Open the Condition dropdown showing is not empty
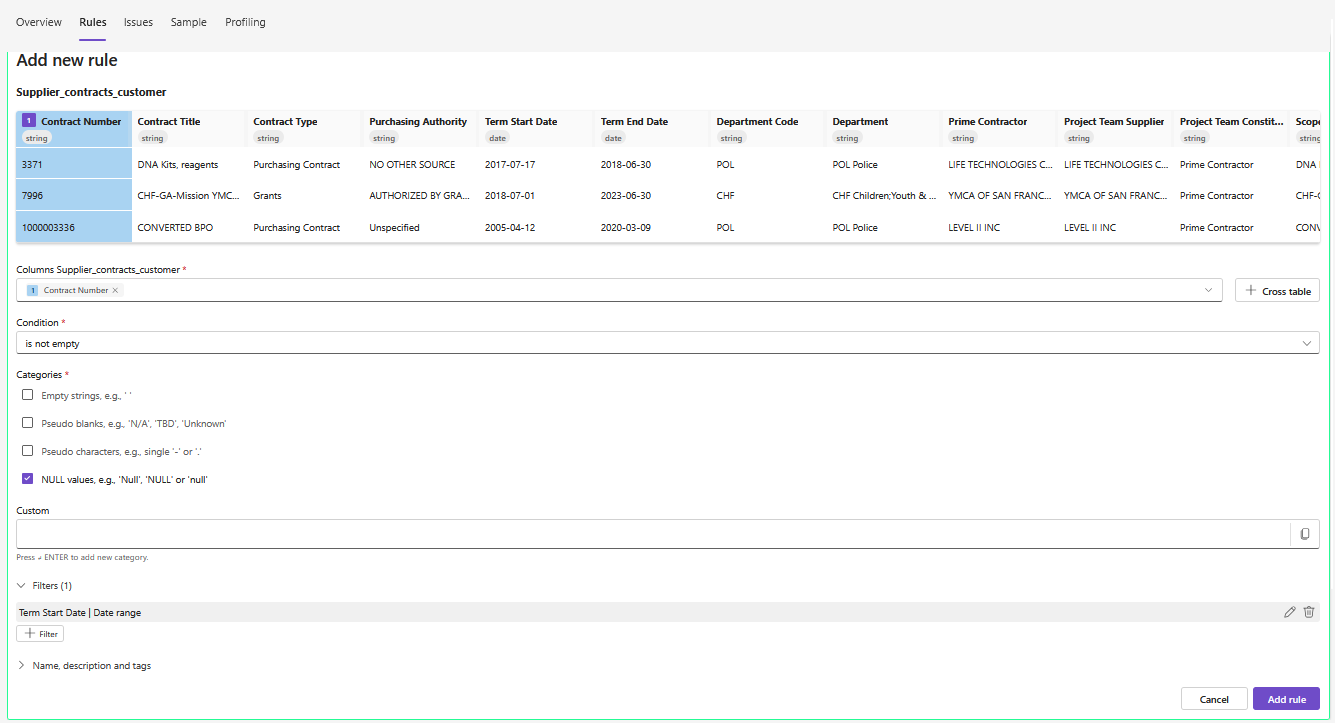This screenshot has width=1335, height=723. click(667, 343)
